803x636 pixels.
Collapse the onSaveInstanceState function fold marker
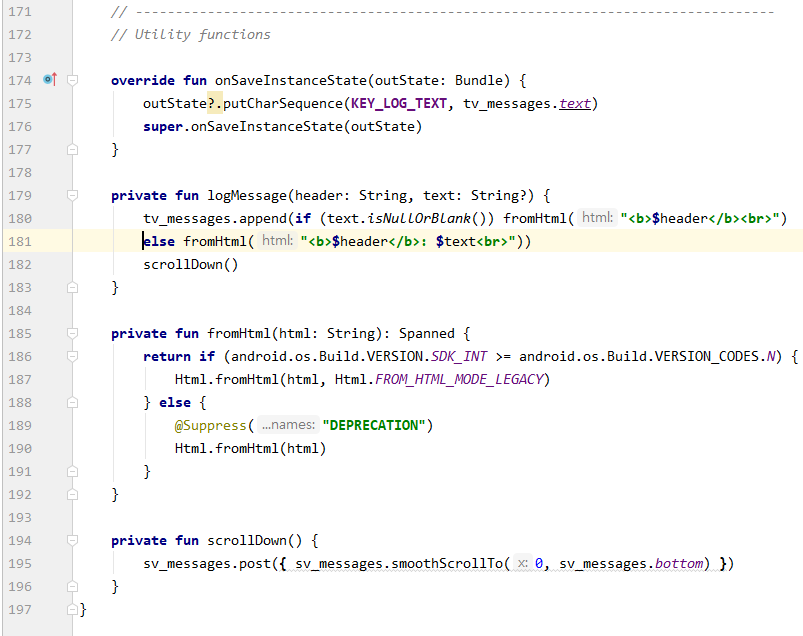pyautogui.click(x=72, y=80)
